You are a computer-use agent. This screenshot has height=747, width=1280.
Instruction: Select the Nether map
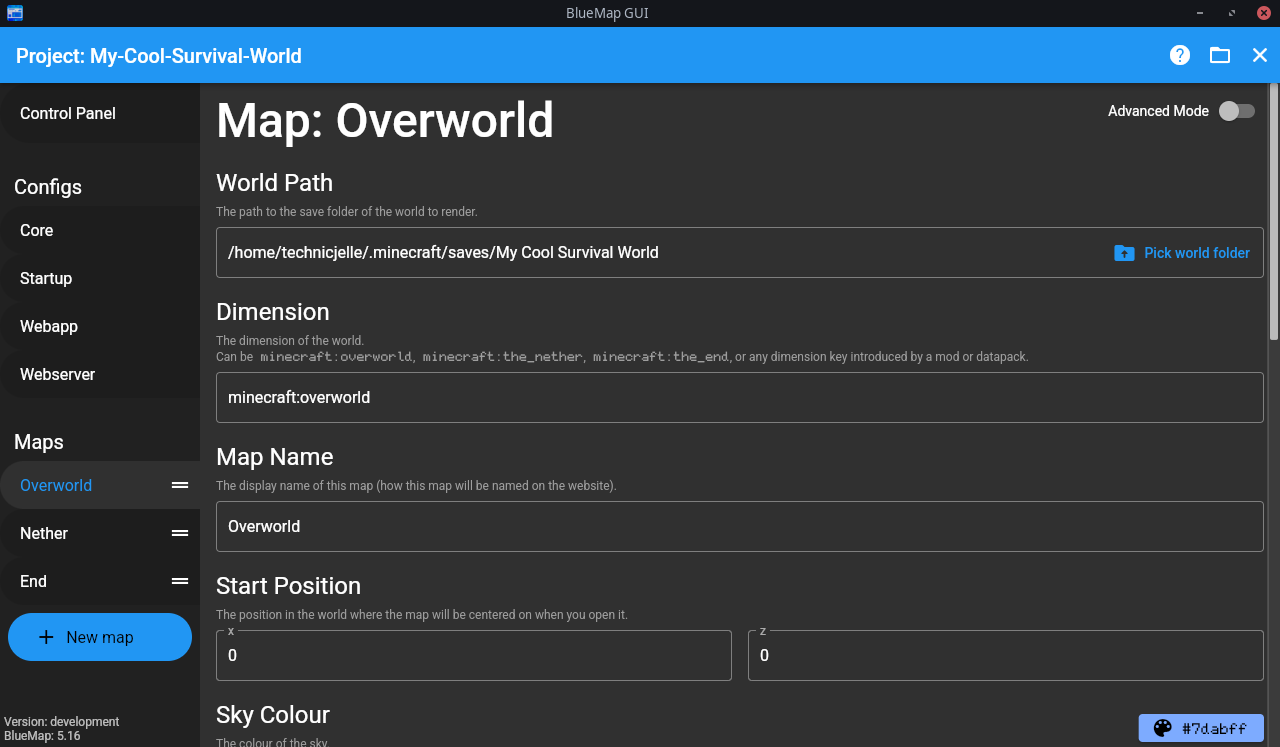[44, 533]
